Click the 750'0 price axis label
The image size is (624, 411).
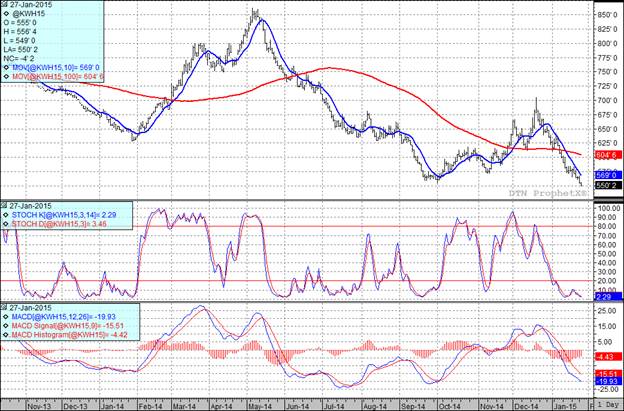pyautogui.click(x=608, y=72)
